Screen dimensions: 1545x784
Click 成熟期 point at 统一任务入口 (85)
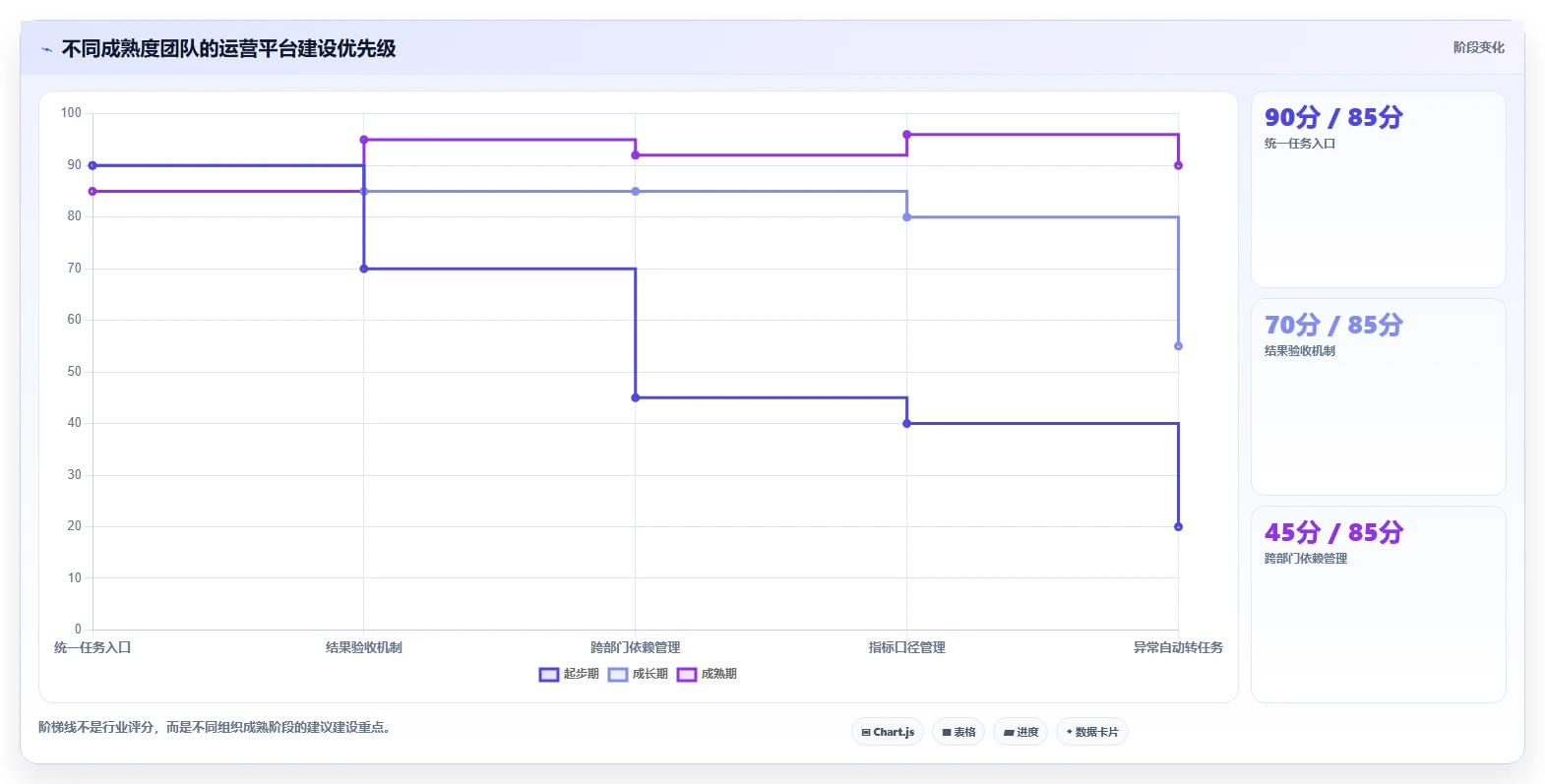point(93,192)
